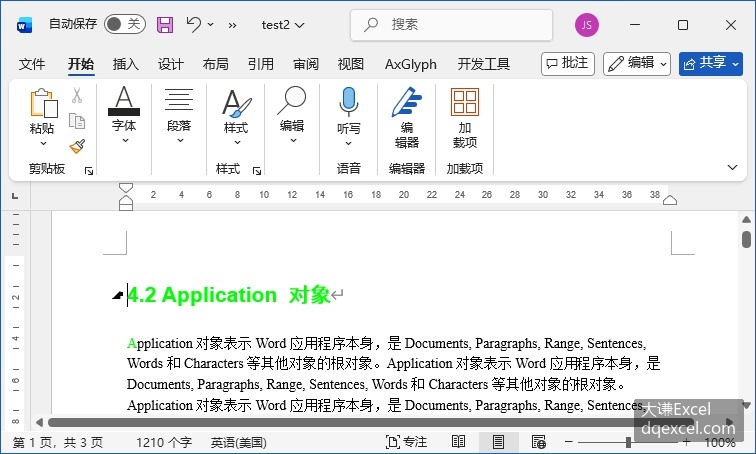Open the 样式 styles gallery
This screenshot has height=454, width=756.
pyautogui.click(x=236, y=116)
